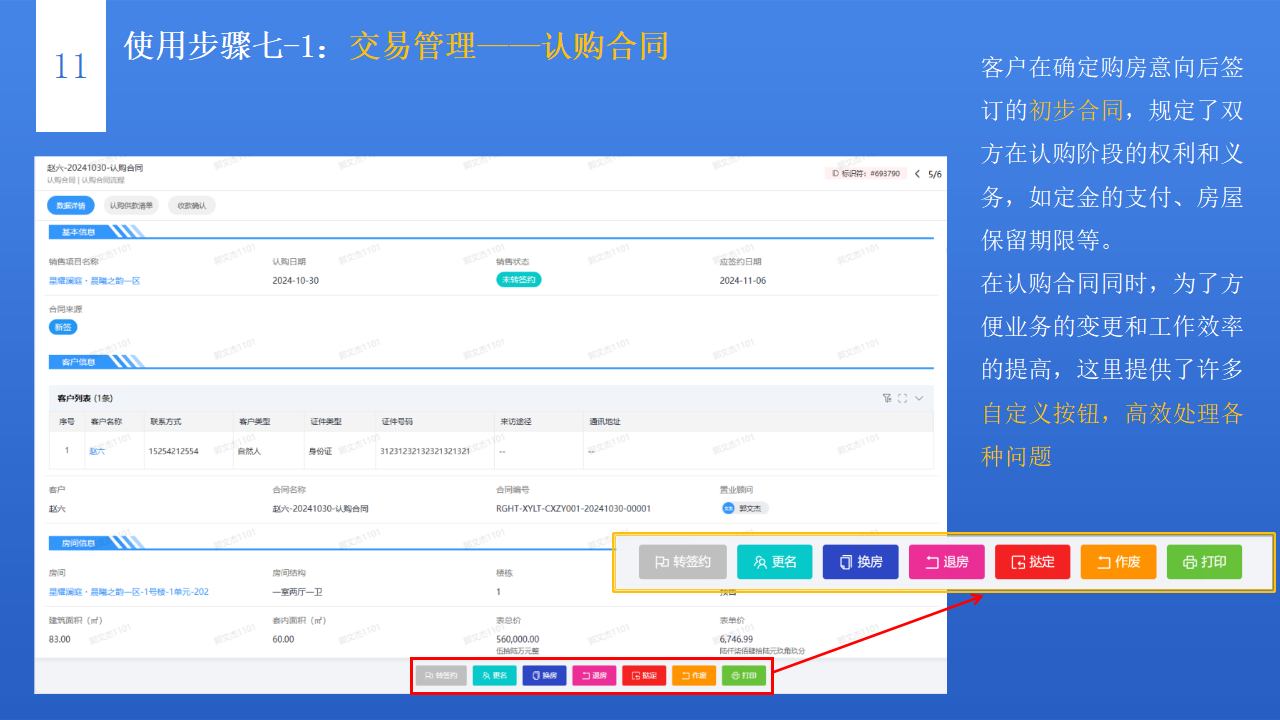Toggle the 新签 contract source tag

(x=63, y=326)
